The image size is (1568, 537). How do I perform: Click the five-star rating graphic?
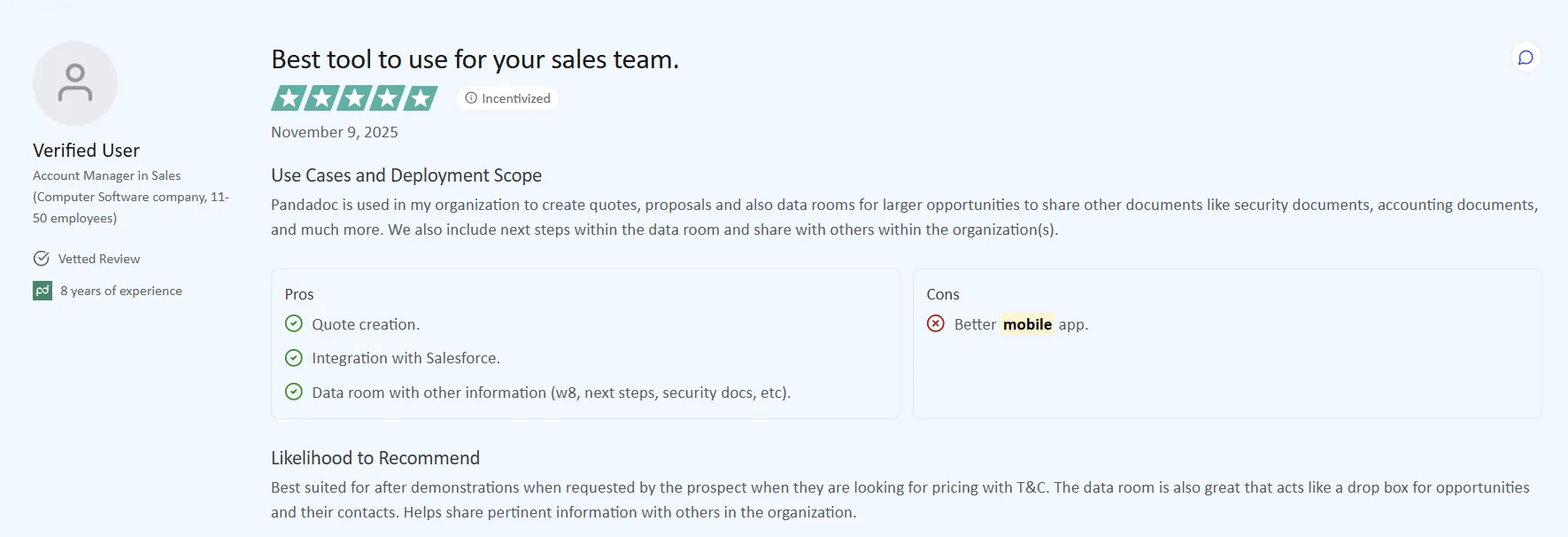[x=354, y=98]
